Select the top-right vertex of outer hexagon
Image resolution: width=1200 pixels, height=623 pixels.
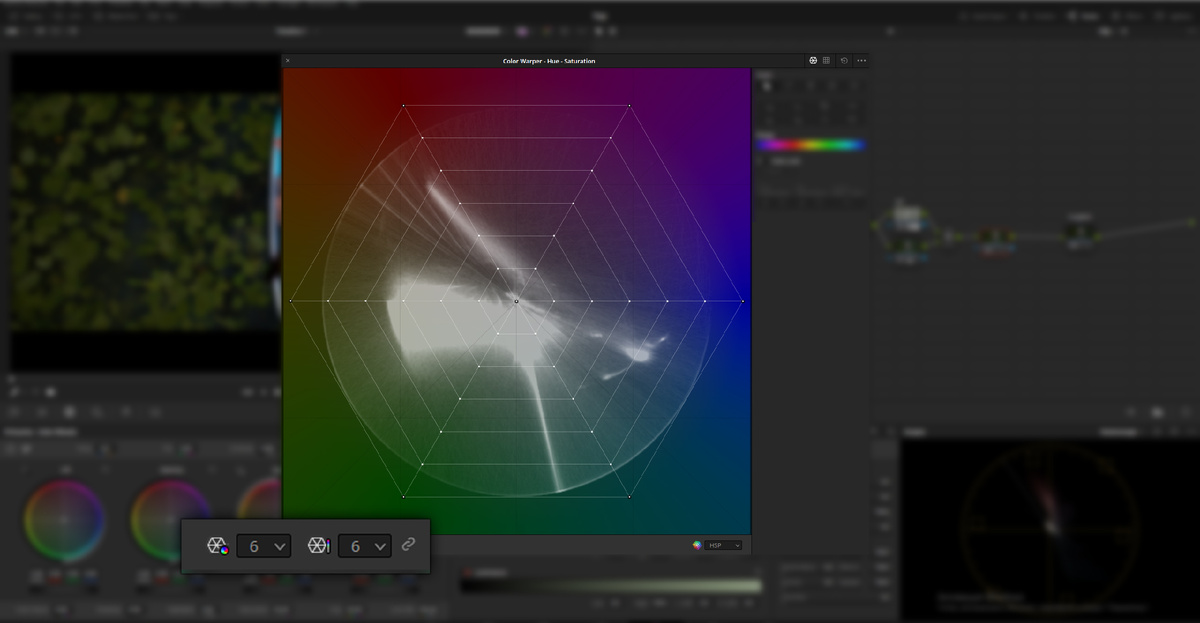[629, 105]
